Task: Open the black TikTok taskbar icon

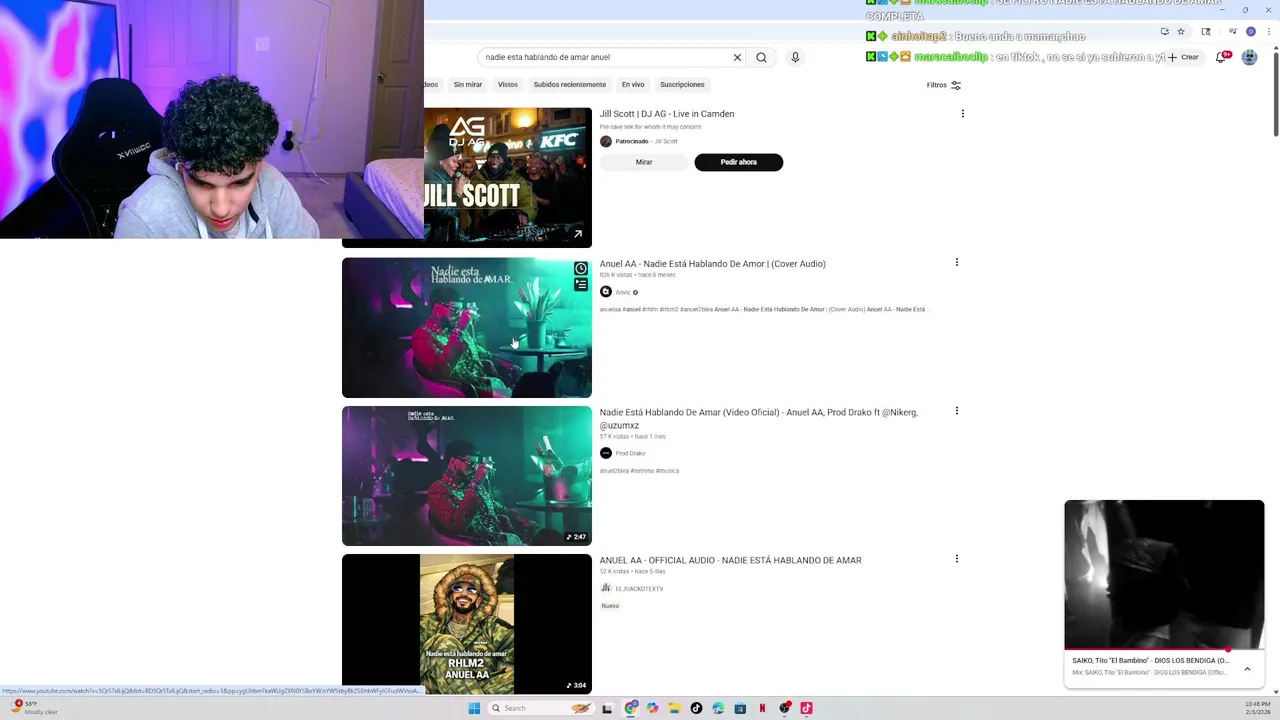Action: pyautogui.click(x=696, y=708)
